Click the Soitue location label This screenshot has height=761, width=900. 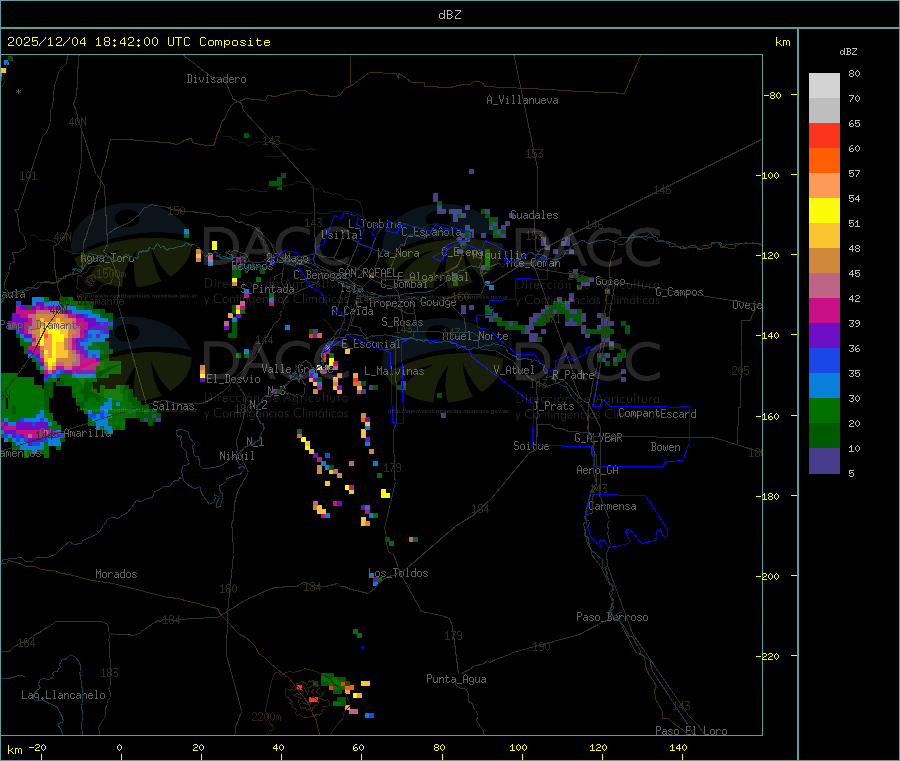tap(531, 446)
